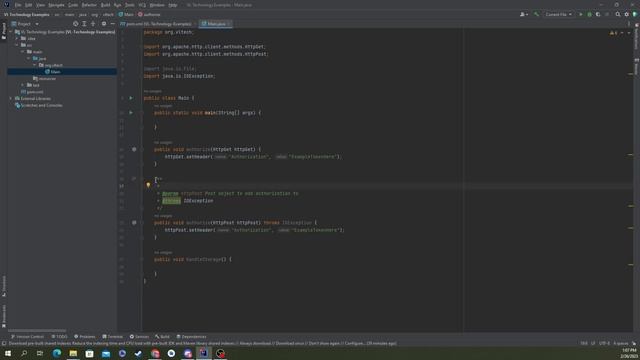Select the resources folder
This screenshot has height=360, width=640.
pyautogui.click(x=44, y=78)
